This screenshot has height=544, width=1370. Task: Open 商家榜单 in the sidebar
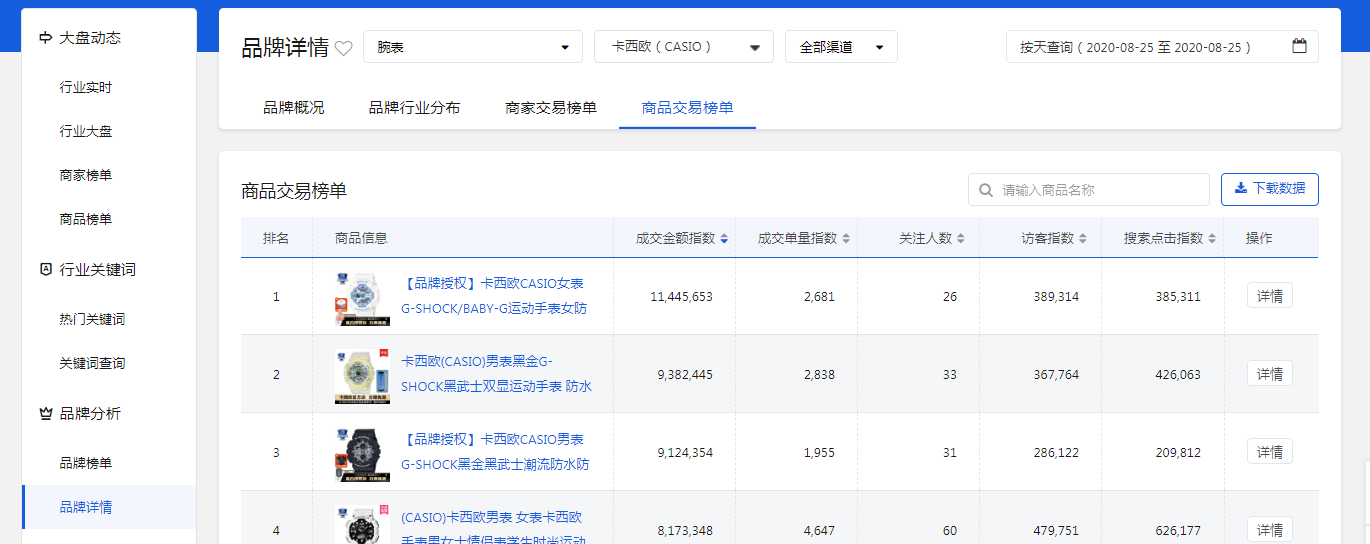(86, 175)
